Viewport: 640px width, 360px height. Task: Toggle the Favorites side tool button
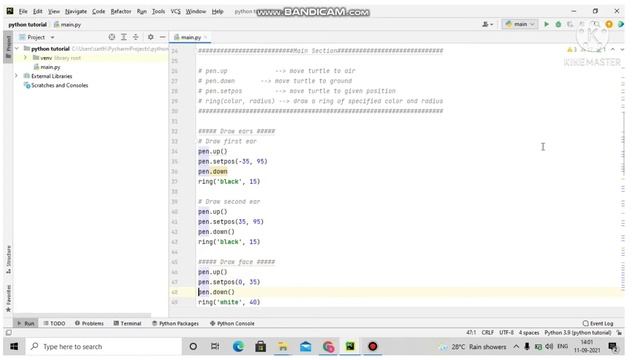pos(8,298)
